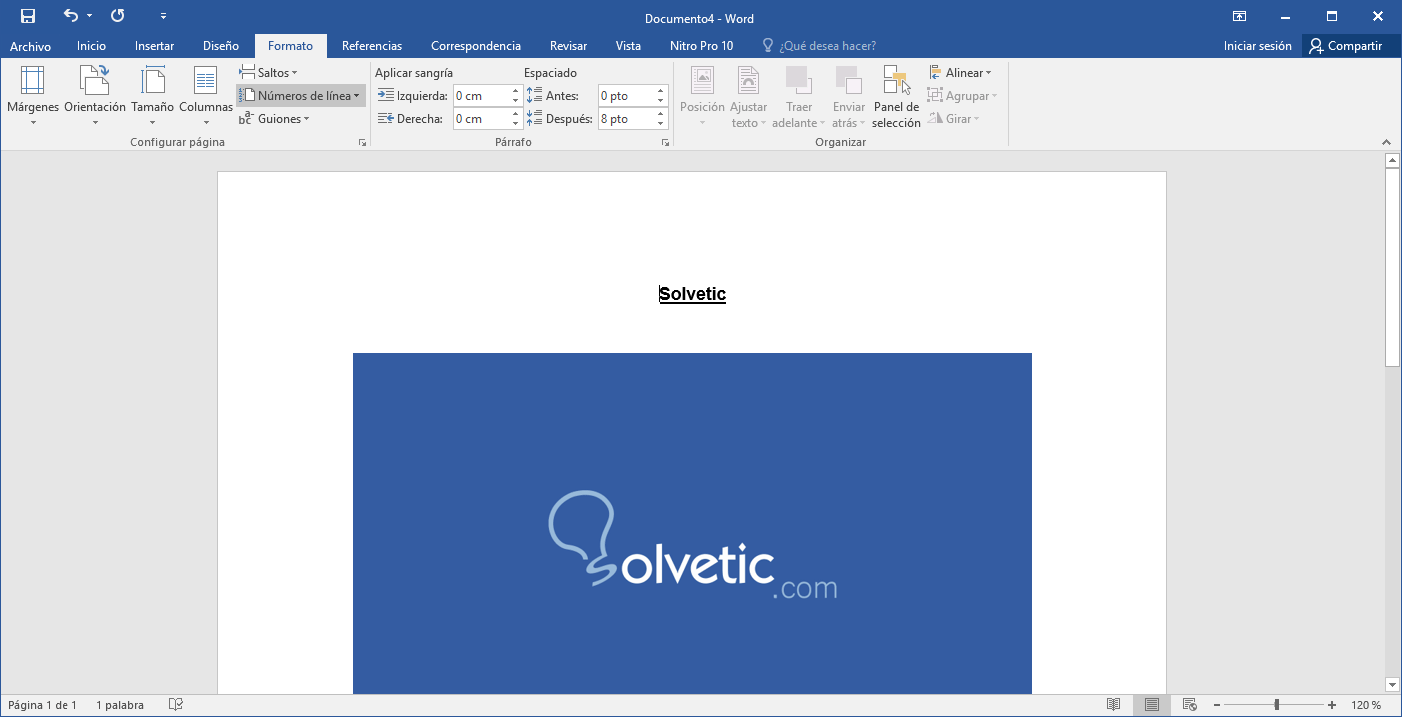Expand the Saltos dropdown
The height and width of the screenshot is (717, 1402).
pyautogui.click(x=268, y=73)
